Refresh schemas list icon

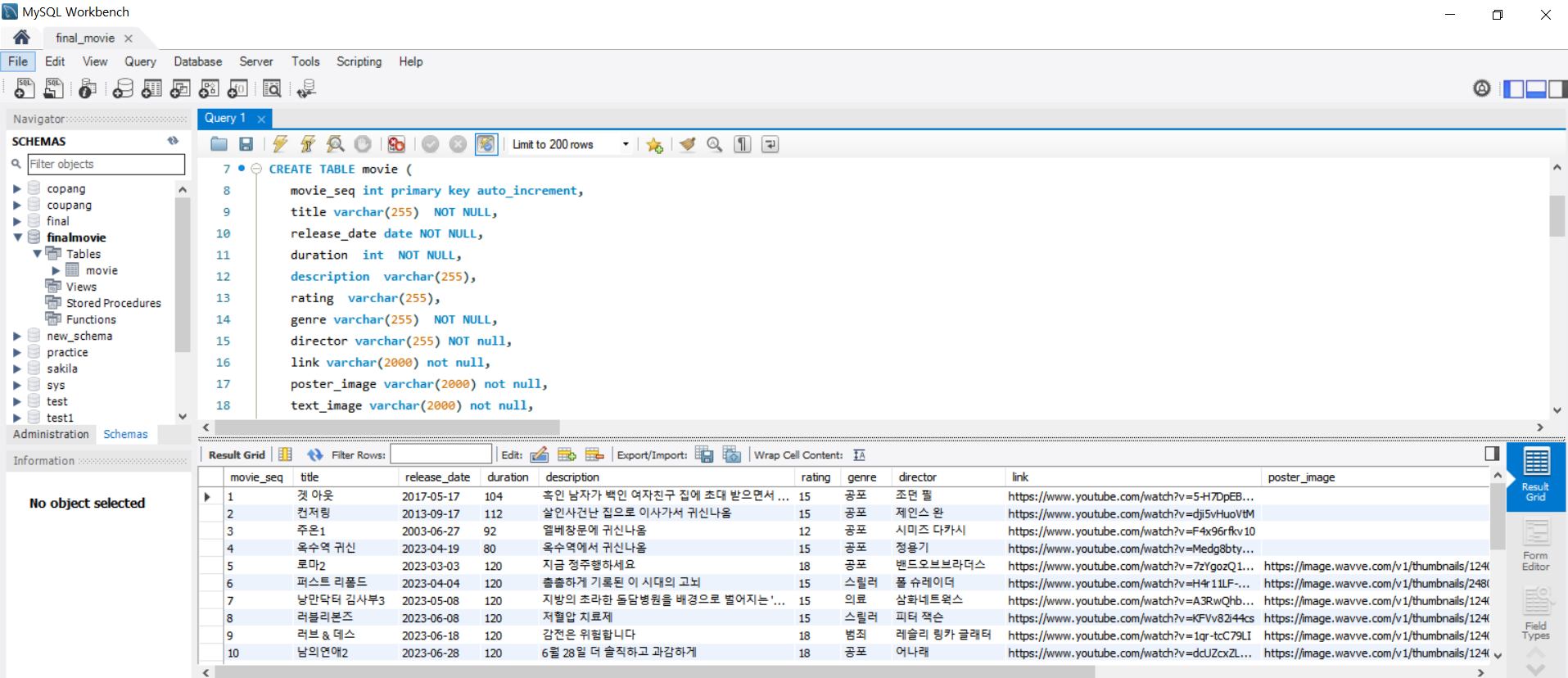coord(173,141)
